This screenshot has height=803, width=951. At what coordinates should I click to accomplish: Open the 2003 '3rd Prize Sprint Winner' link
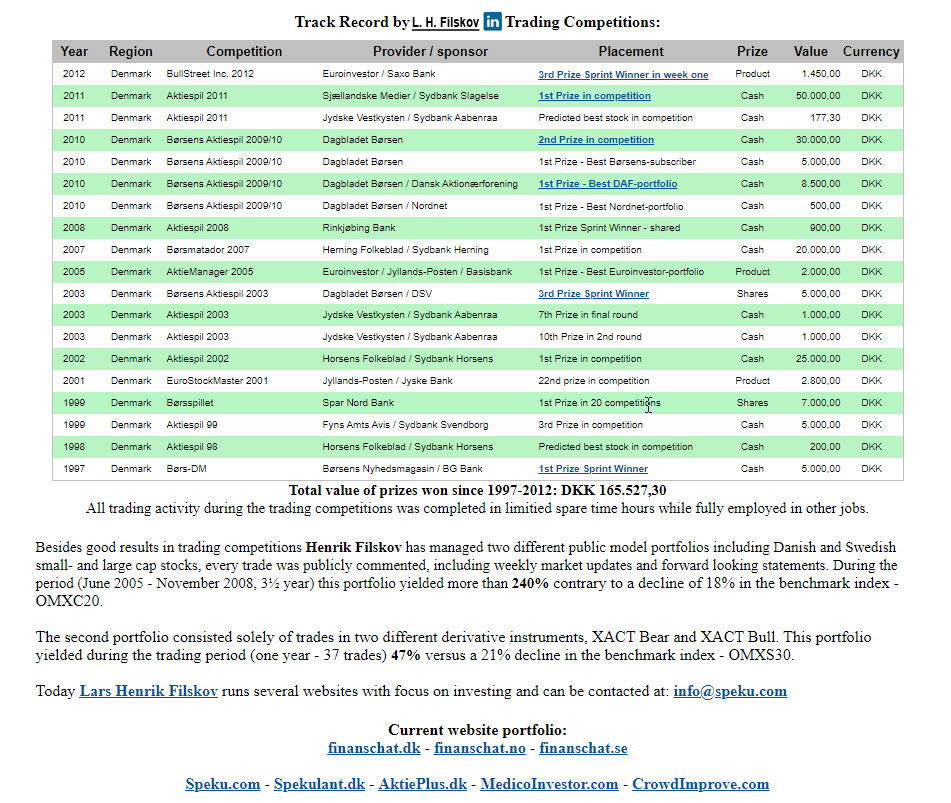pyautogui.click(x=593, y=294)
